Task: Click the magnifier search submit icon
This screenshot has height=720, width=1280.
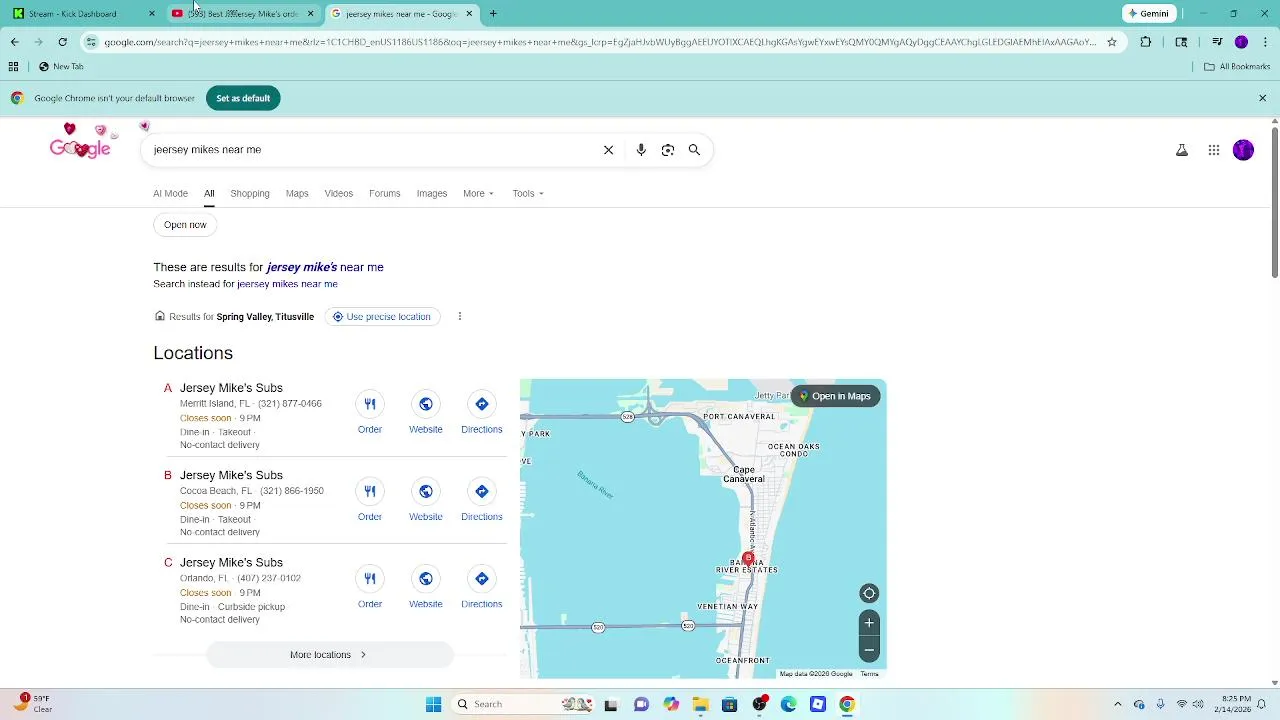Action: pyautogui.click(x=694, y=150)
